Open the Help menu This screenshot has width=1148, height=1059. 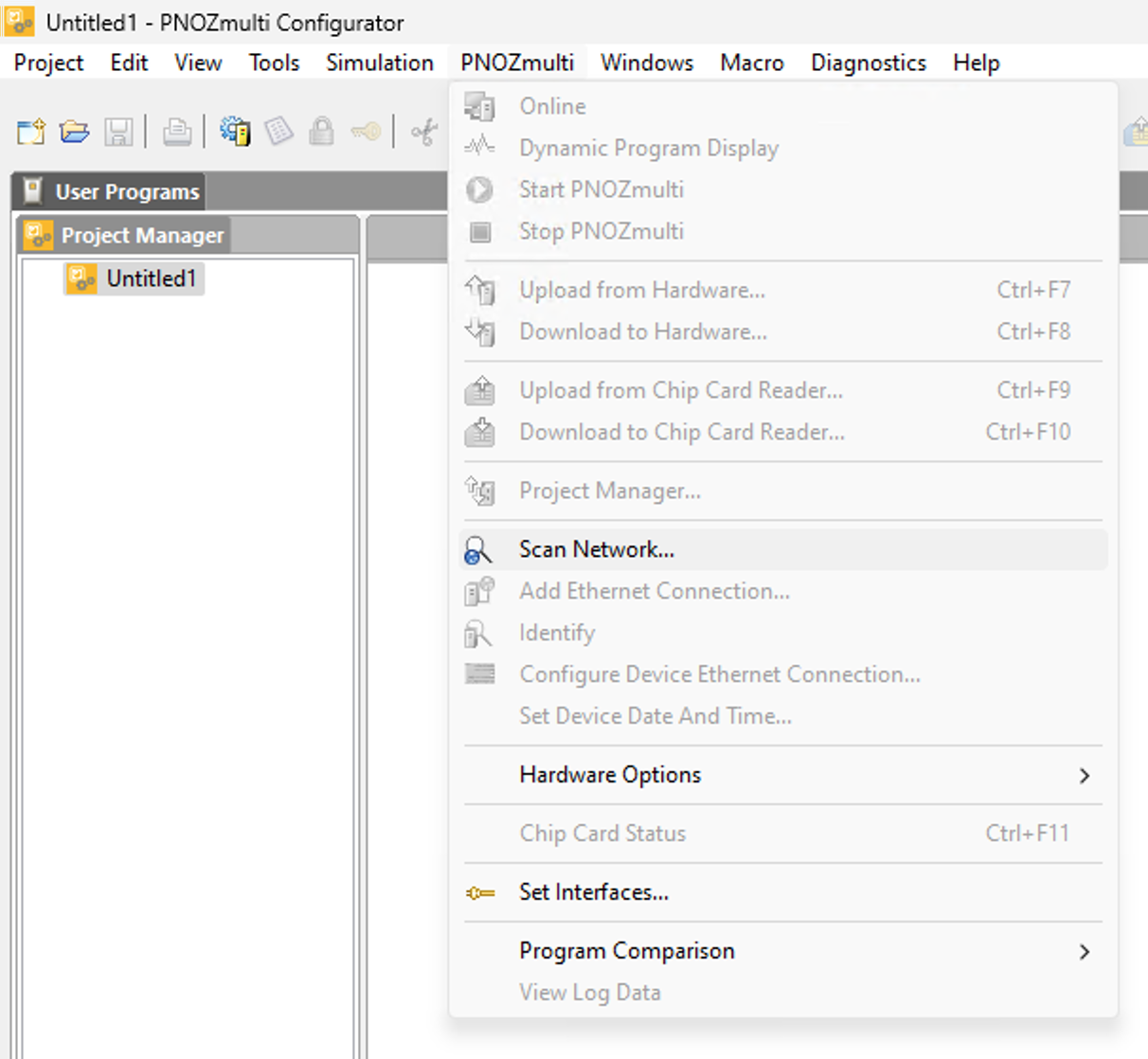pyautogui.click(x=977, y=63)
